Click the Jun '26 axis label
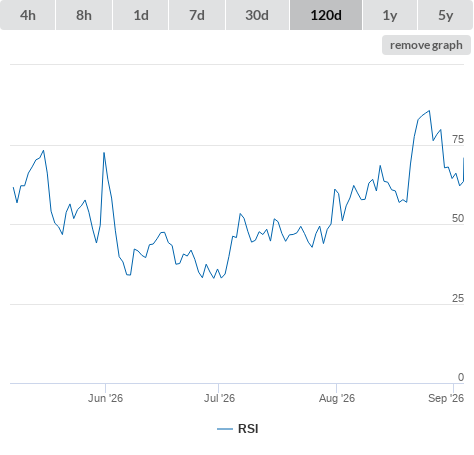The width and height of the screenshot is (474, 455). coord(105,398)
